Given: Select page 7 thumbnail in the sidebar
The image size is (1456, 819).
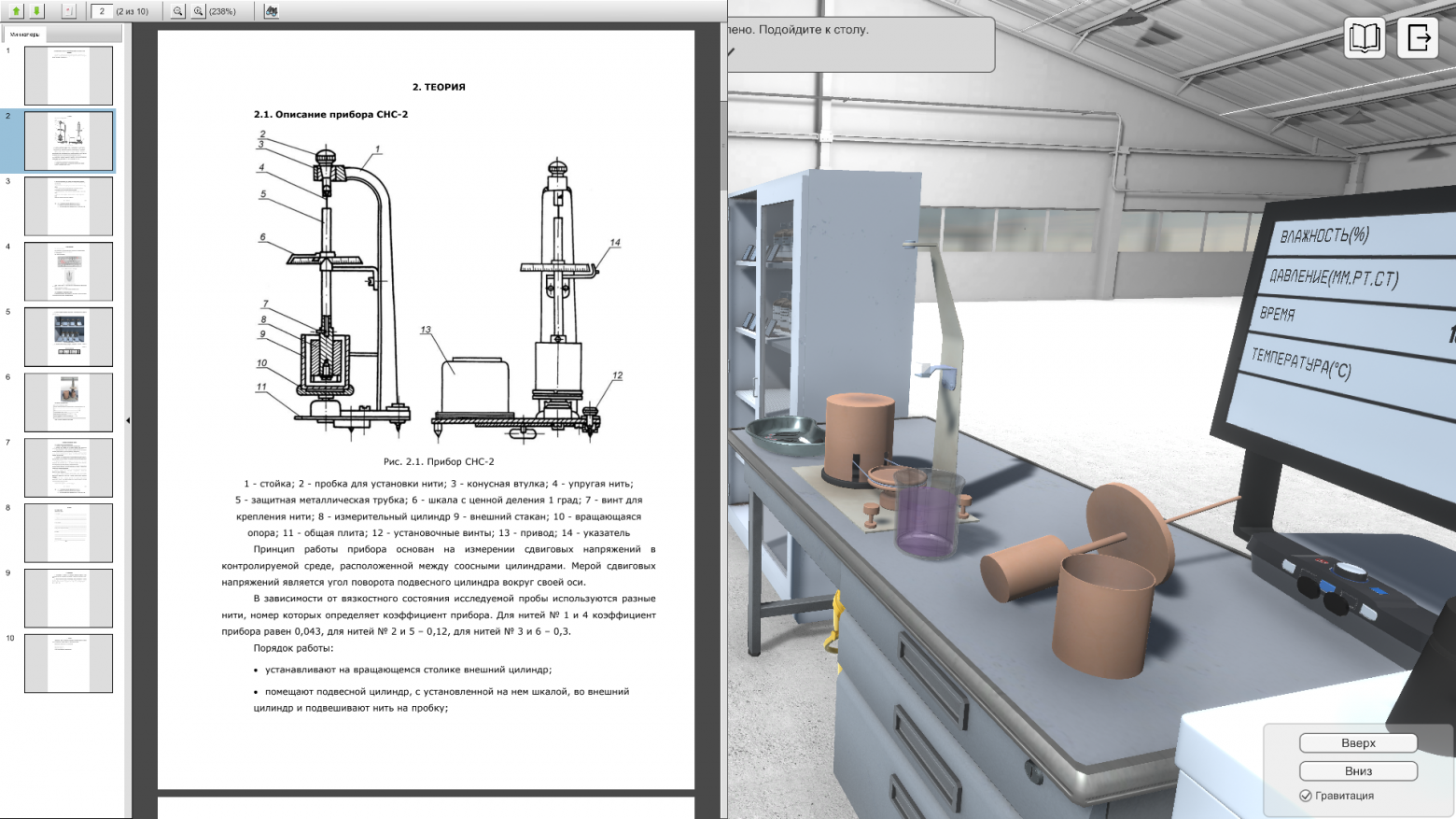Looking at the screenshot, I should tap(68, 468).
